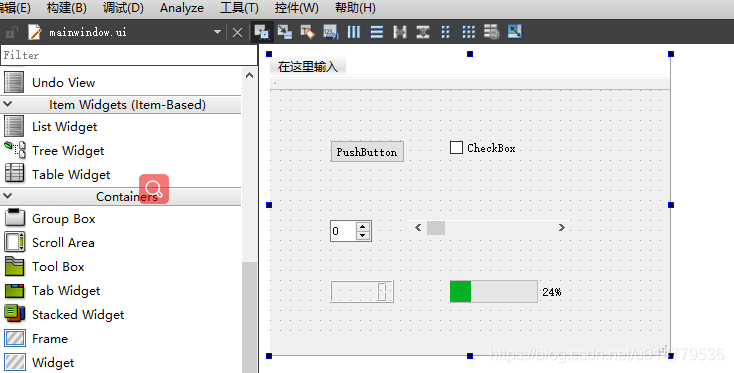This screenshot has height=373, width=734.
Task: Click Break Layout icon
Action: point(492,32)
